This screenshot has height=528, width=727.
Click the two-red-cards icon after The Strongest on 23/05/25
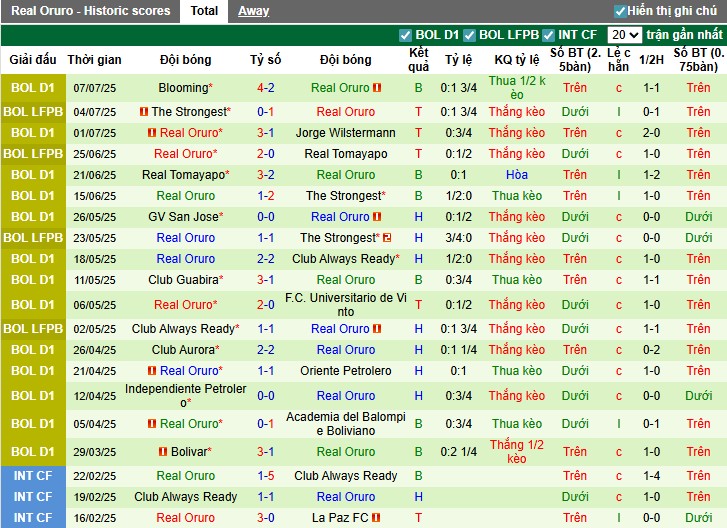[x=387, y=238]
